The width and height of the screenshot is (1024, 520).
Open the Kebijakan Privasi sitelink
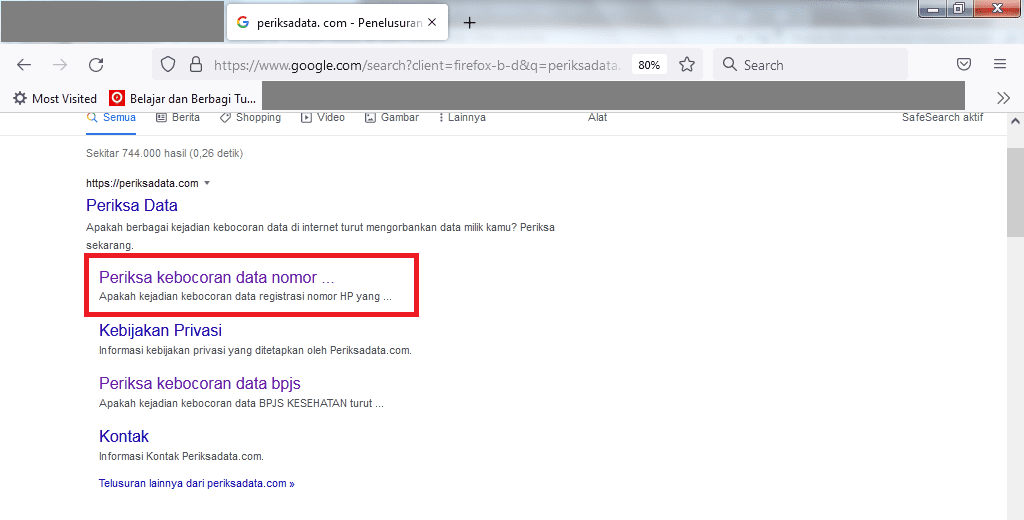pyautogui.click(x=161, y=331)
